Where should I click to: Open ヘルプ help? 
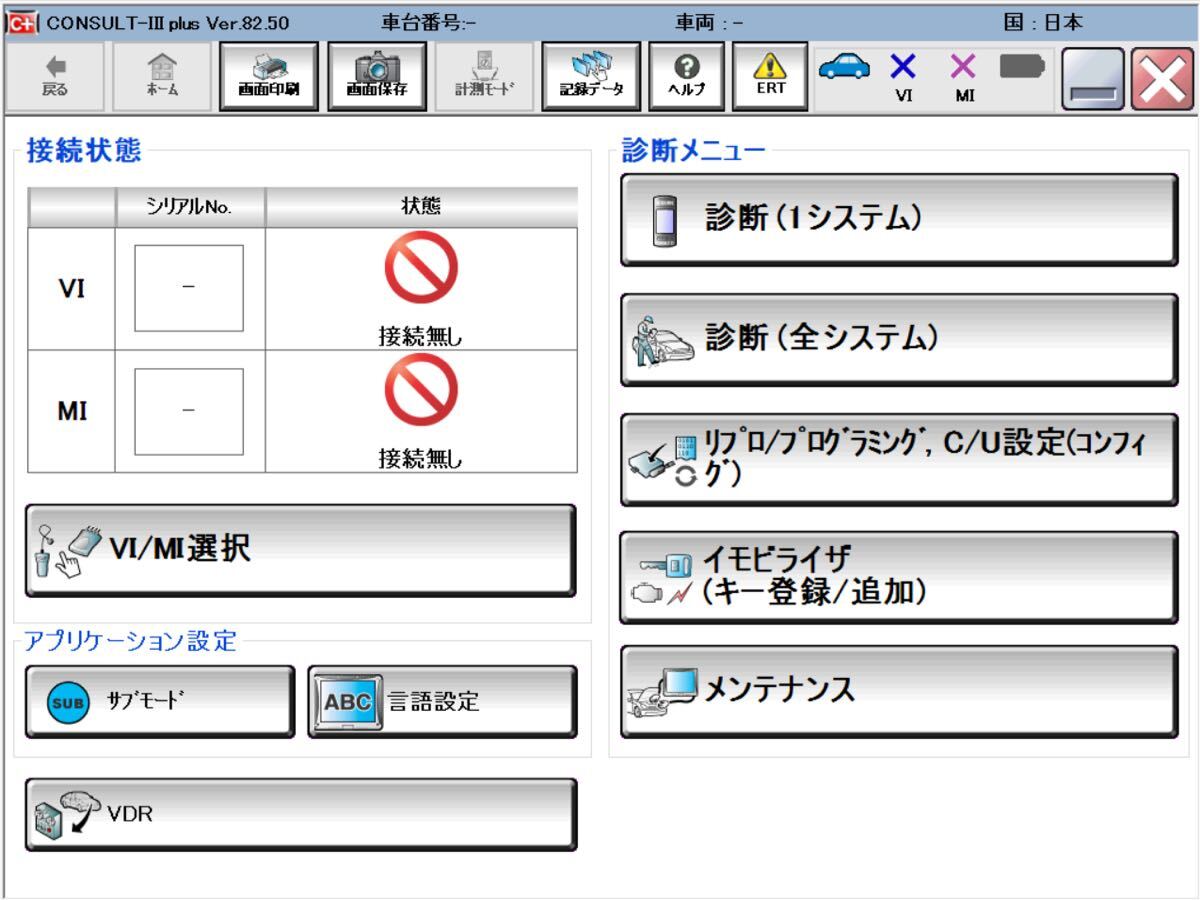686,76
